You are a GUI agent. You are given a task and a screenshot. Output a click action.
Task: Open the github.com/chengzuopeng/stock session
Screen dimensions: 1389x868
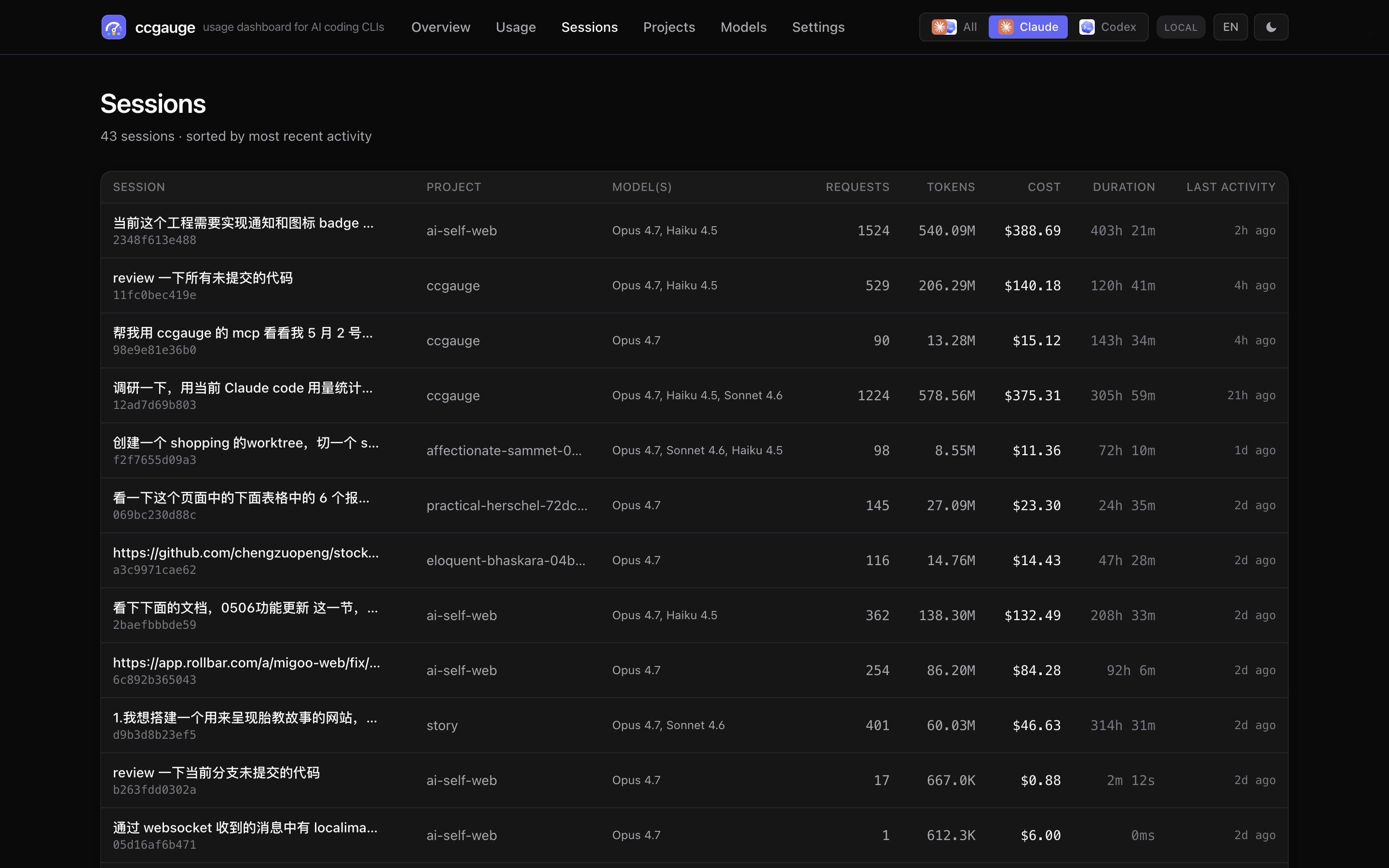694,560
